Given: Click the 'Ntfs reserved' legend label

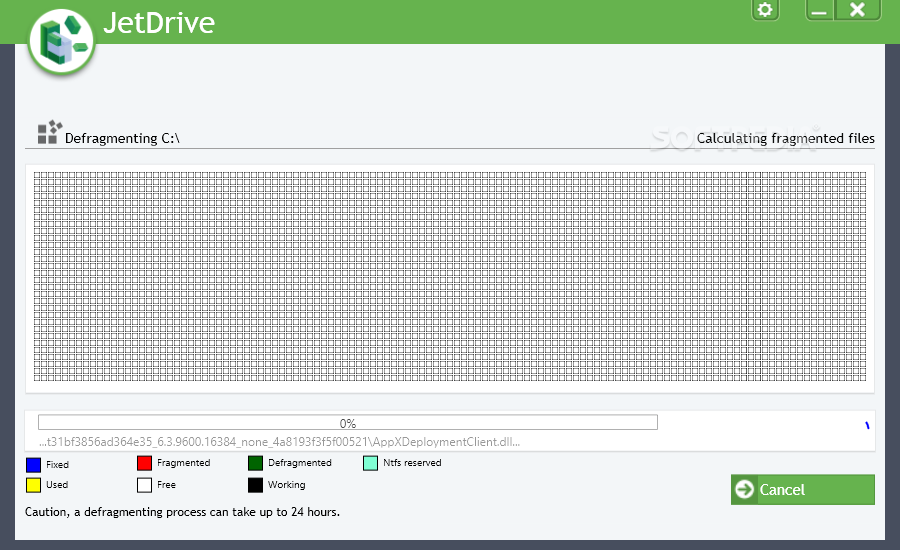Looking at the screenshot, I should click(x=412, y=463).
